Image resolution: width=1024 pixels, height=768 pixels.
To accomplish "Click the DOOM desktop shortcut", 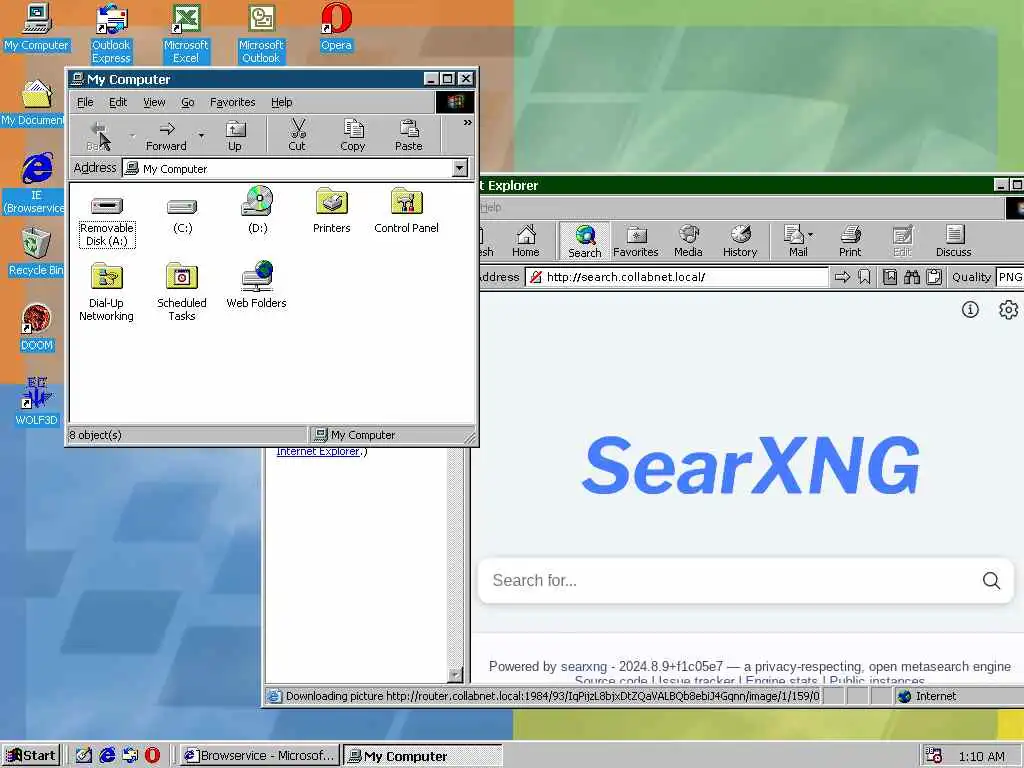I will pos(37,328).
